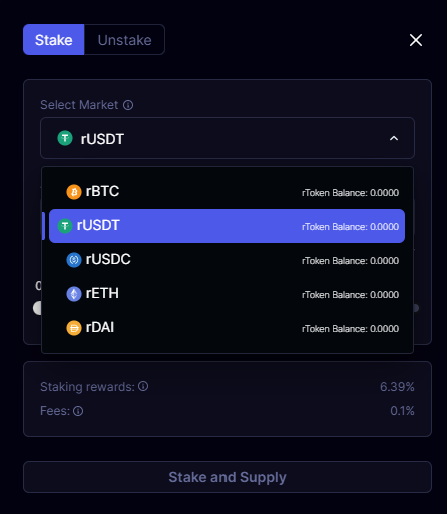Close the staking dialog with the X
The image size is (448, 514).
pos(416,40)
